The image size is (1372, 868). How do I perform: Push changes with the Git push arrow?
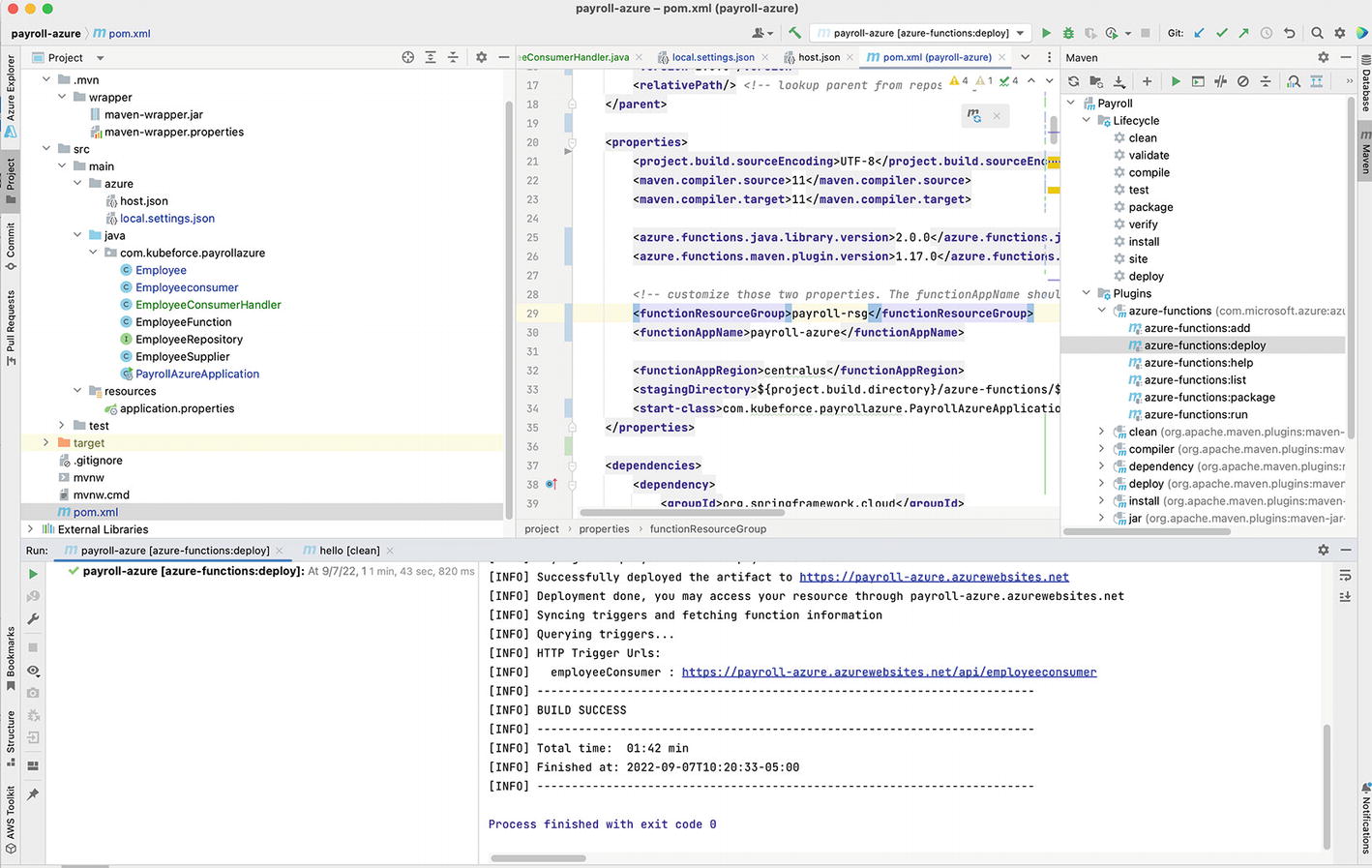(1243, 33)
